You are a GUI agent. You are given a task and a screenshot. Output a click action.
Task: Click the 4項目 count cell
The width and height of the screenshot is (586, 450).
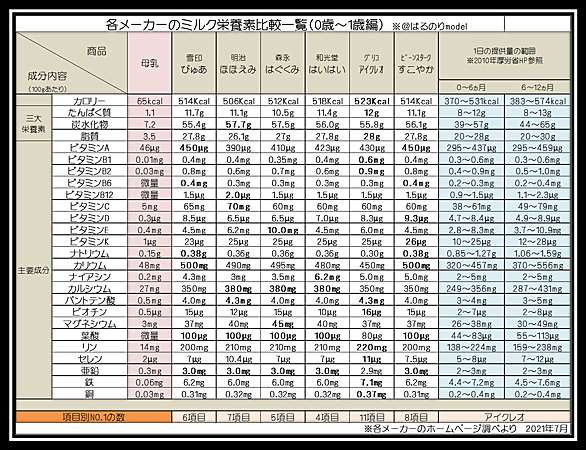[327, 417]
